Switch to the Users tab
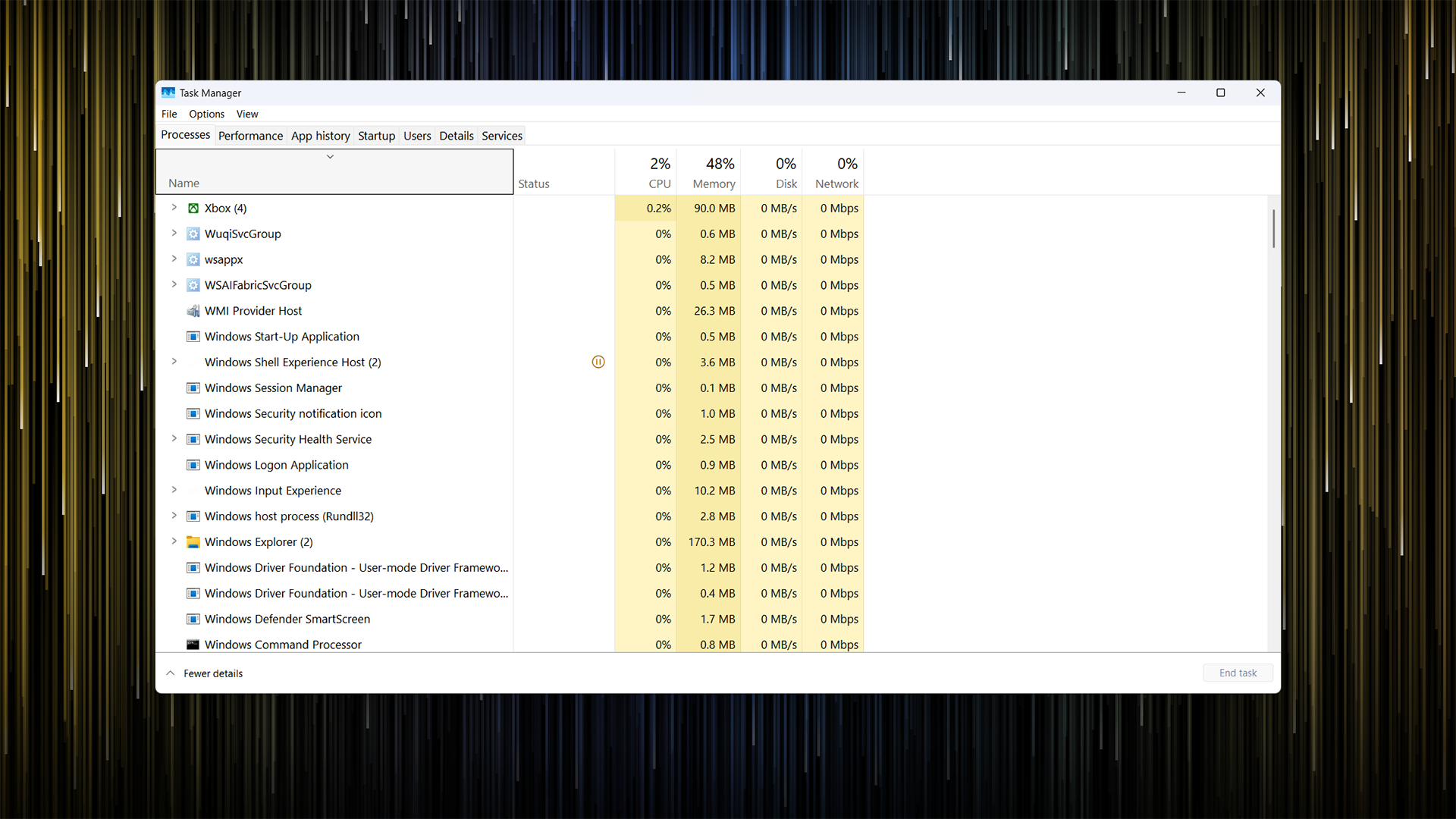The width and height of the screenshot is (1456, 819). pos(417,136)
